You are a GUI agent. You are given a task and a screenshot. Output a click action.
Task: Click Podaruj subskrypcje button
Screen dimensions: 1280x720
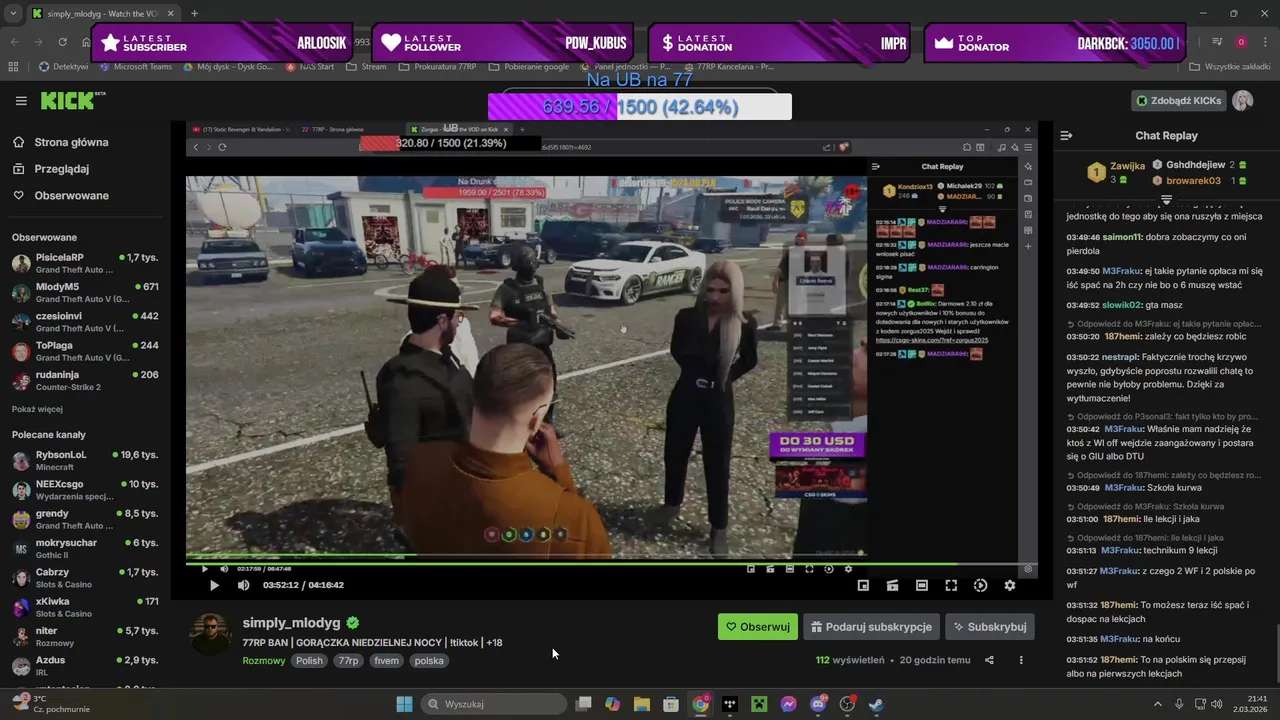(871, 627)
